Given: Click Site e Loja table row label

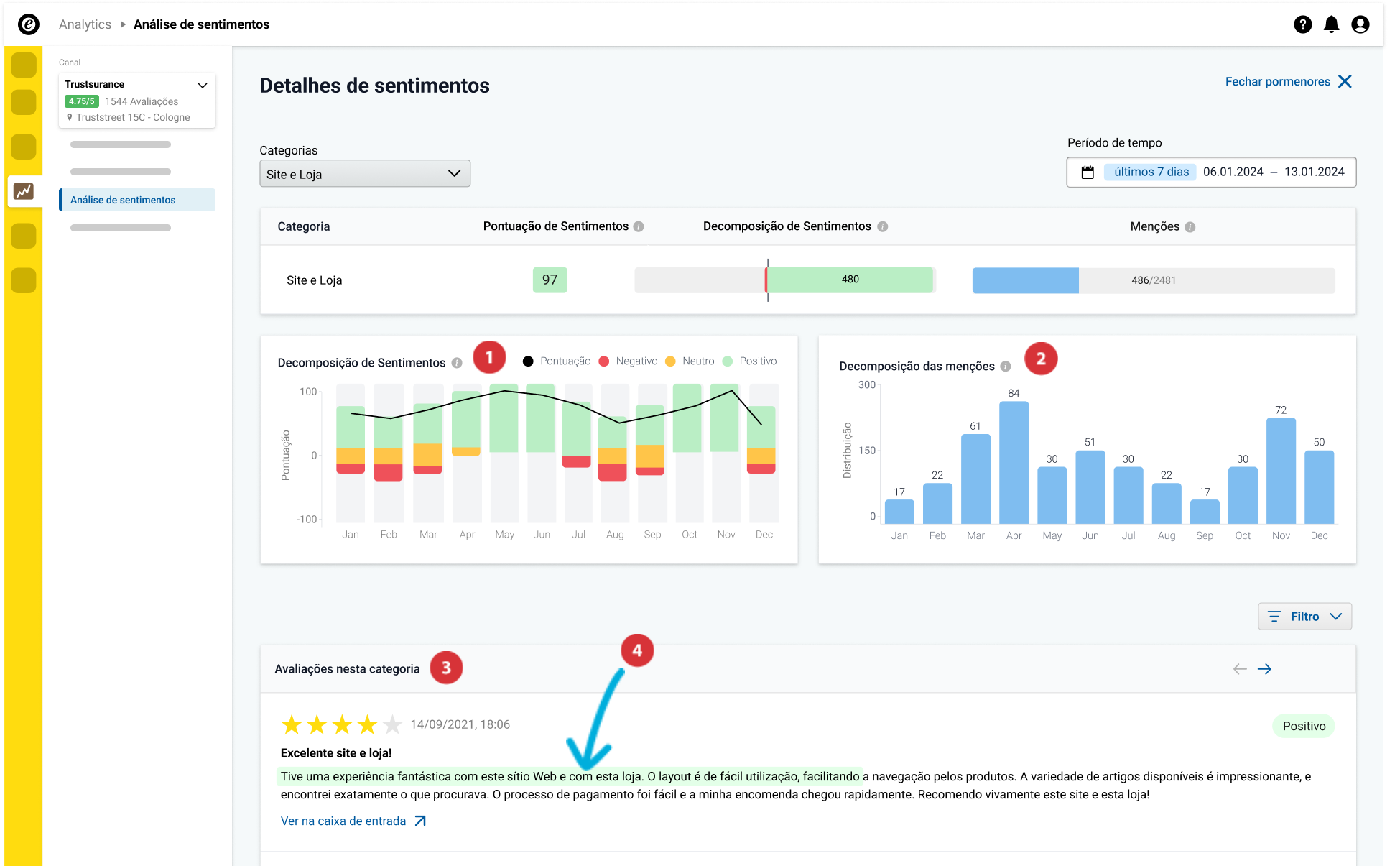Looking at the screenshot, I should [314, 280].
